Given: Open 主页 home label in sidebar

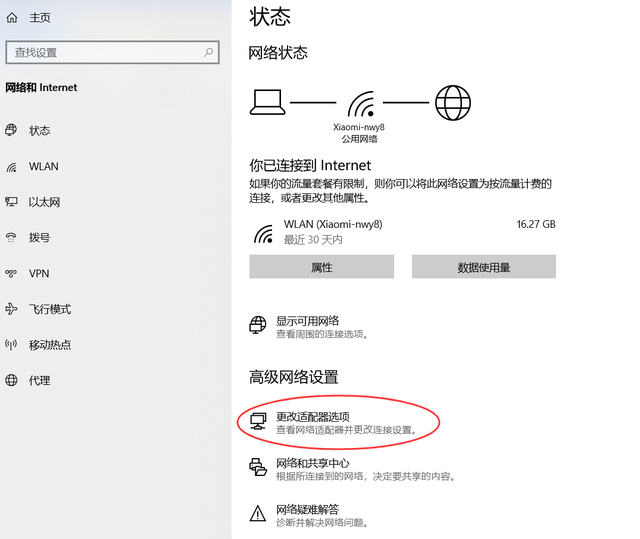Looking at the screenshot, I should click(x=40, y=18).
